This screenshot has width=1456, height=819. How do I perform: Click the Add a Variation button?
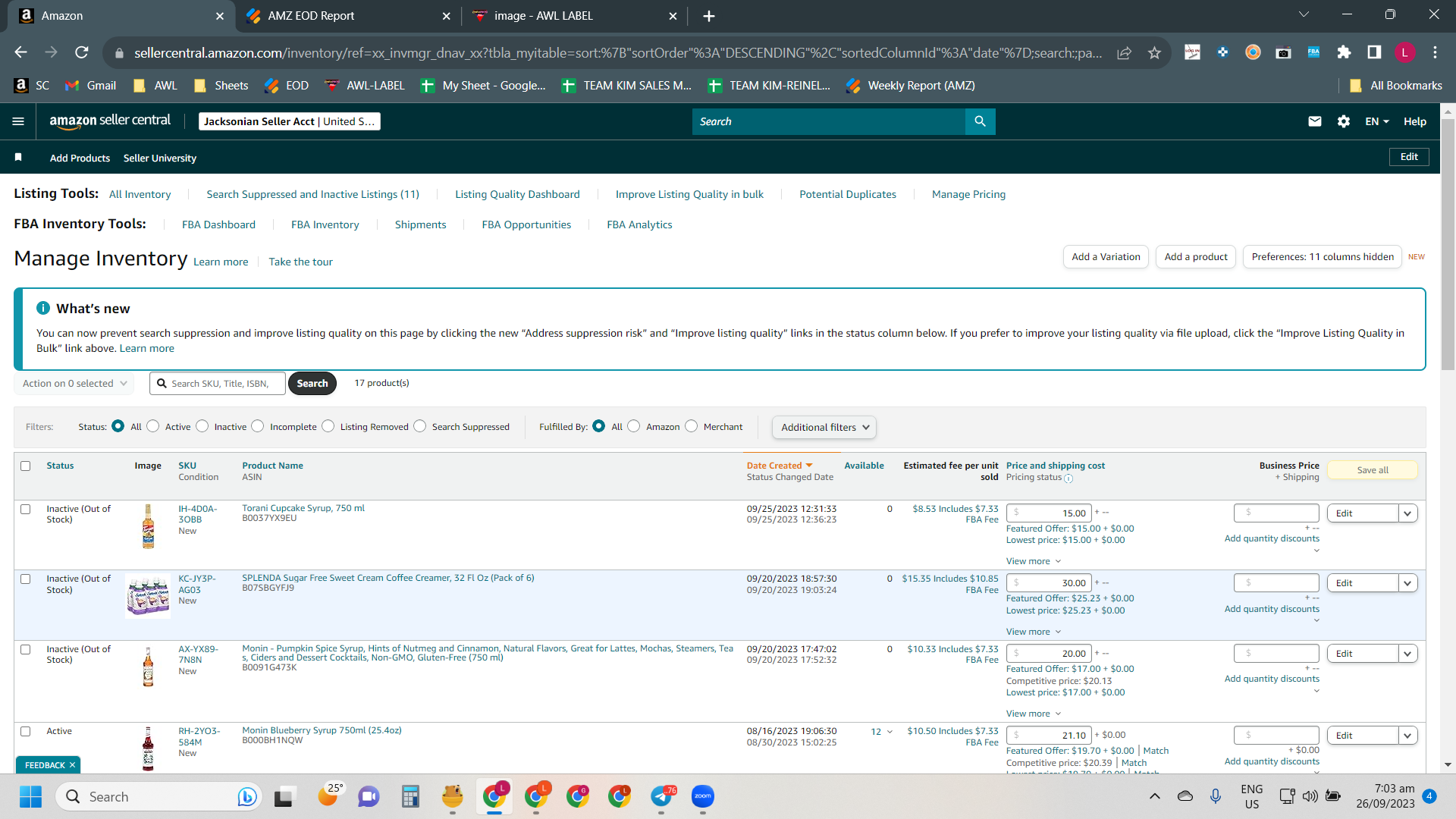point(1106,257)
